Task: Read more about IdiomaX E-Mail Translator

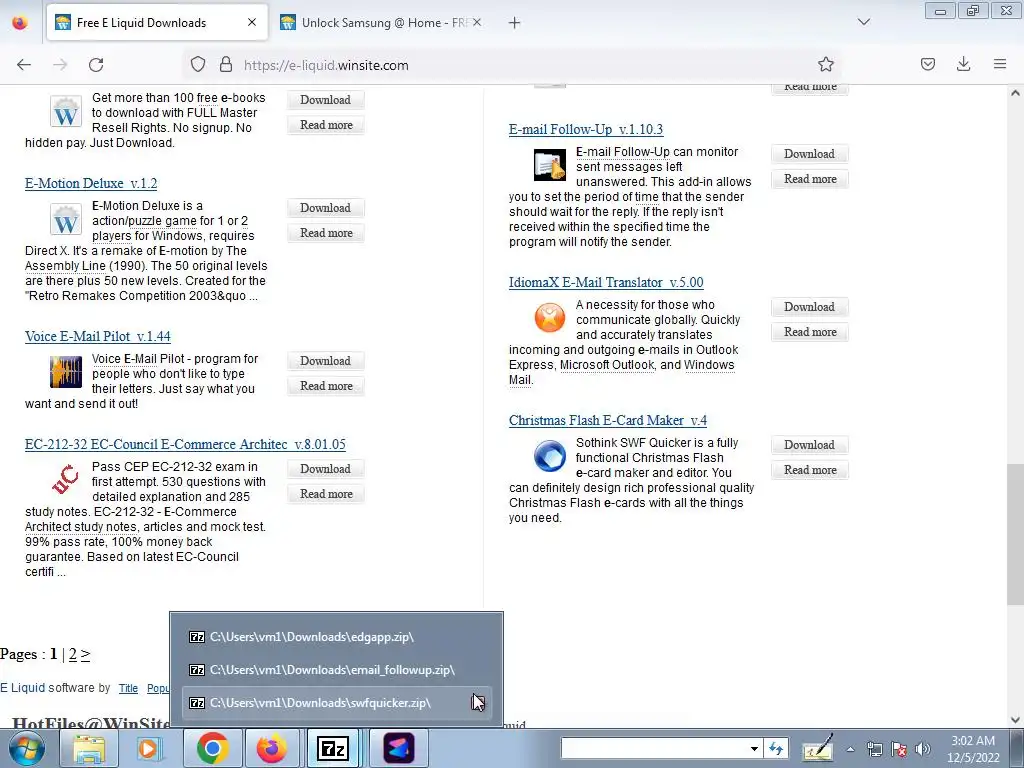Action: pos(809,332)
